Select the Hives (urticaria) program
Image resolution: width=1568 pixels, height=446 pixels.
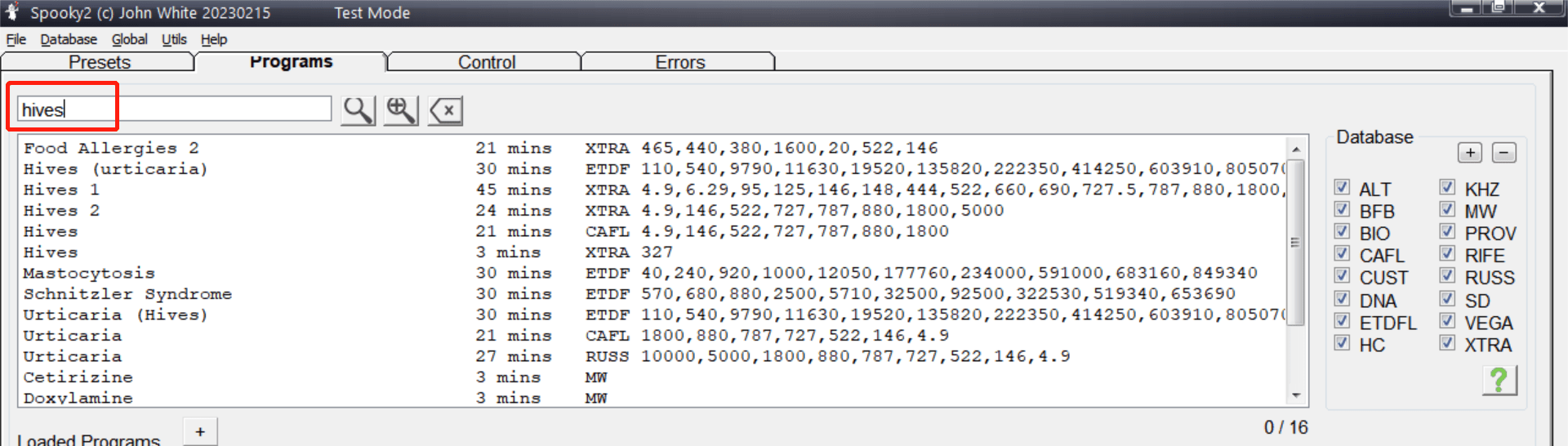tap(652, 169)
